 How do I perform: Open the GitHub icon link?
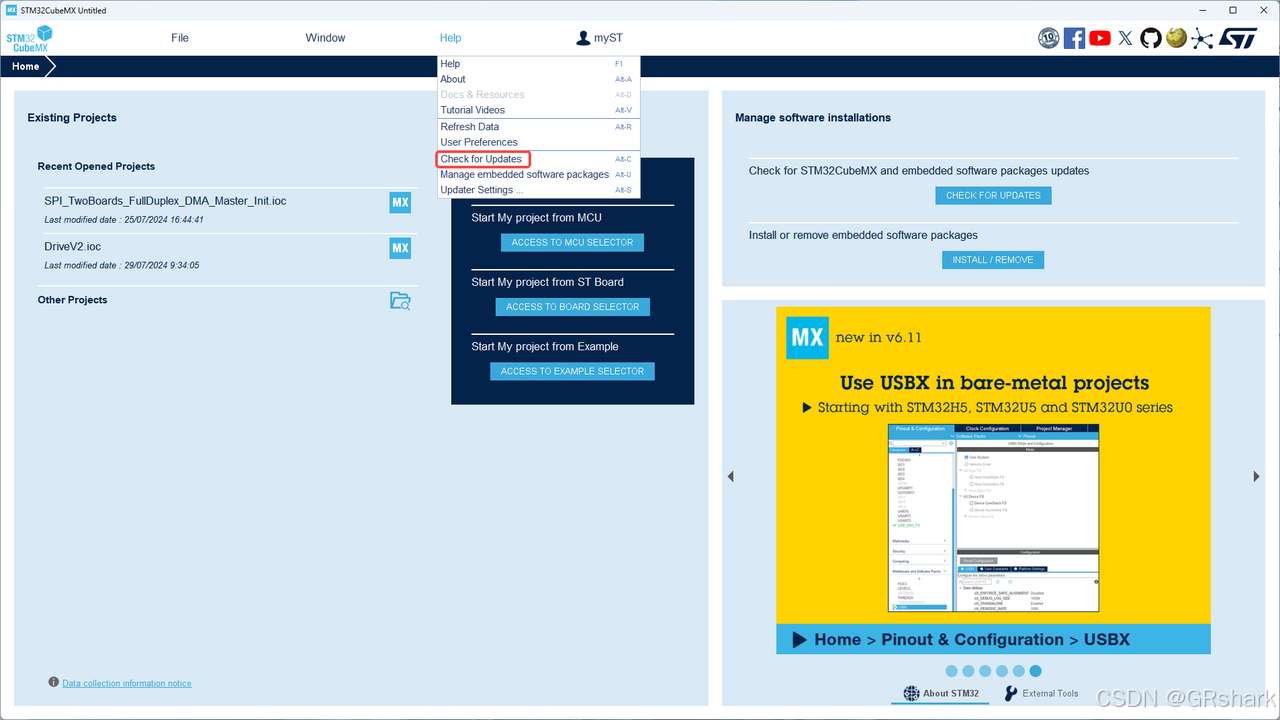point(1151,38)
